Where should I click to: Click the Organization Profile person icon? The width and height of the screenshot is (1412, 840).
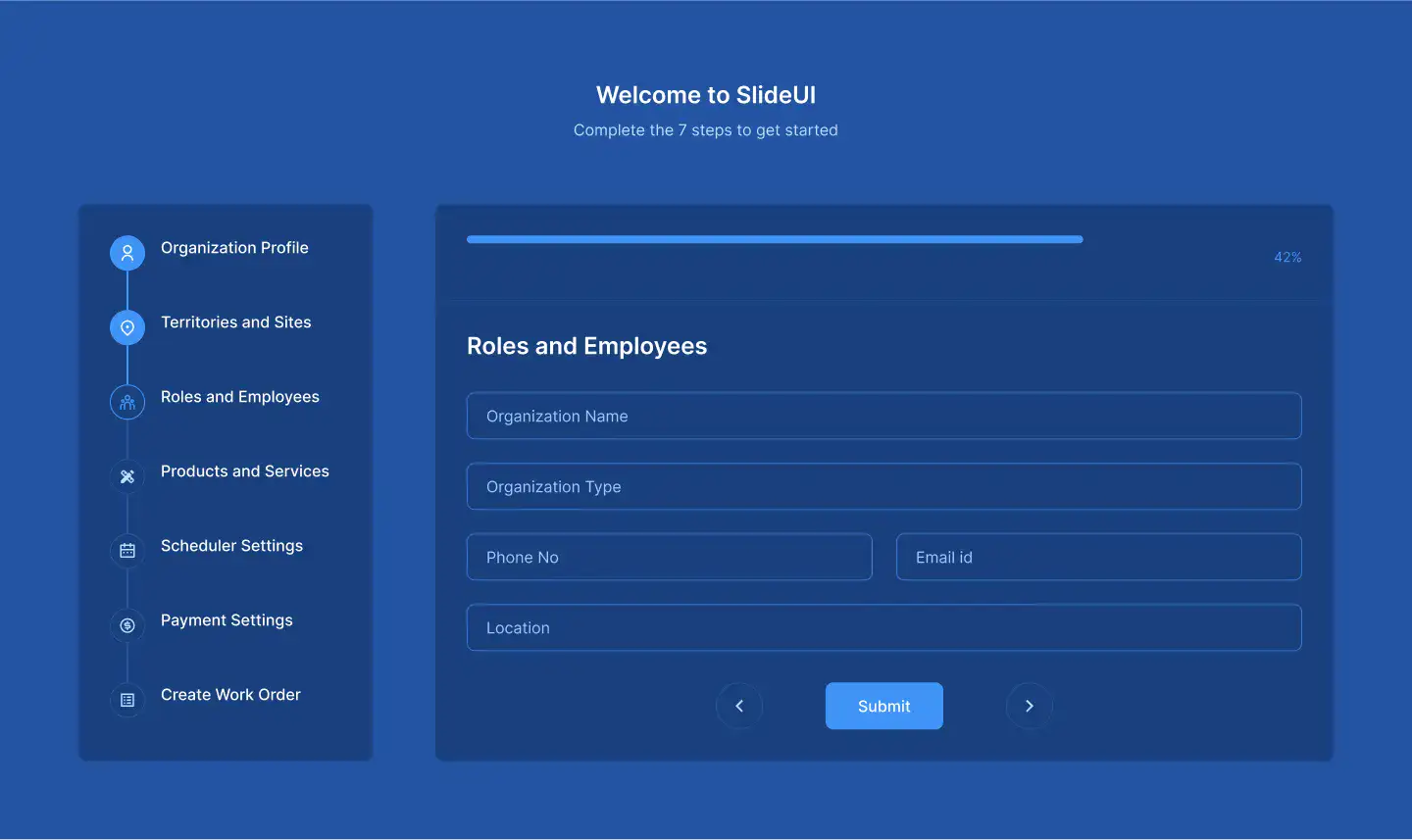point(127,253)
